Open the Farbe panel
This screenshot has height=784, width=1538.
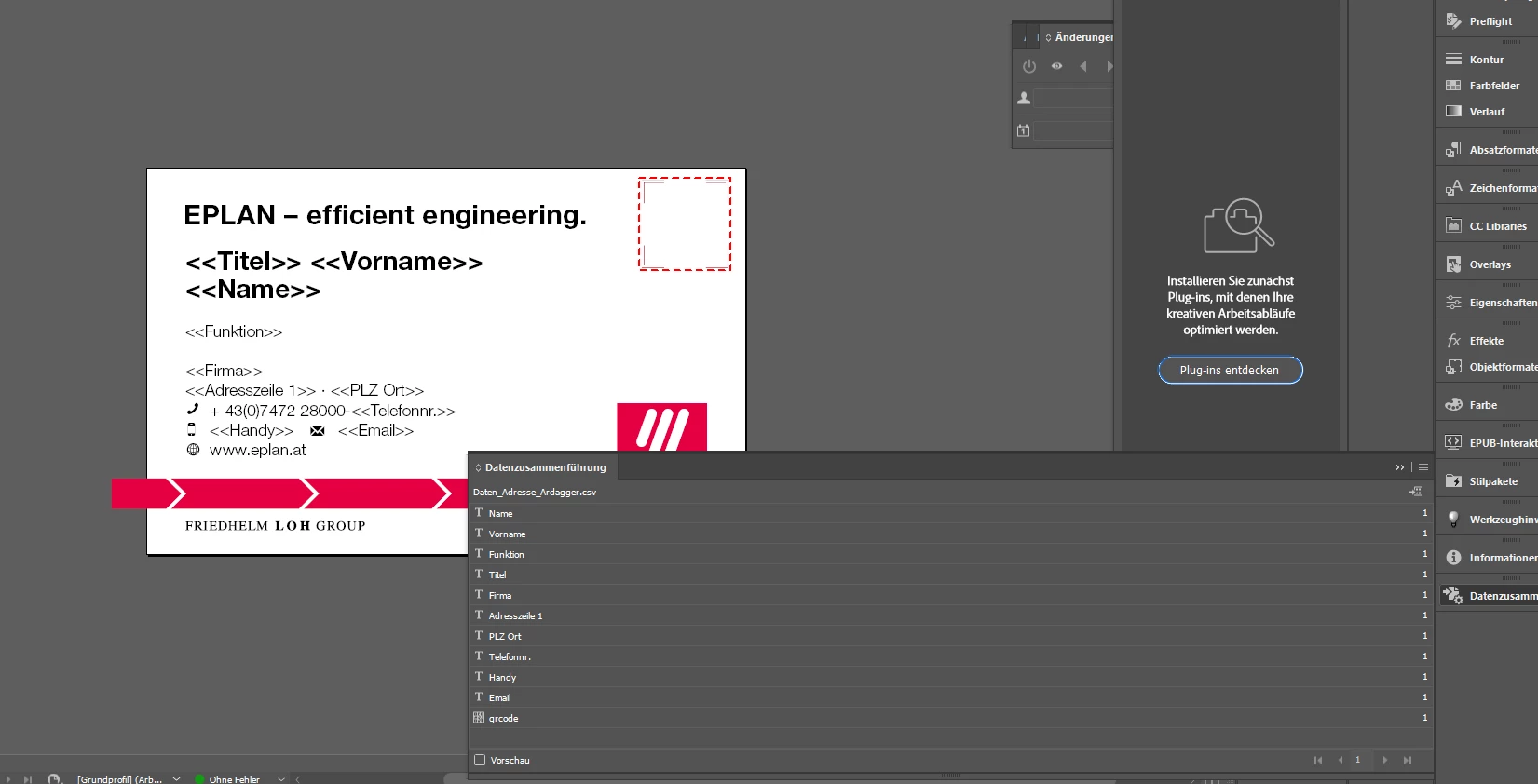(1489, 405)
